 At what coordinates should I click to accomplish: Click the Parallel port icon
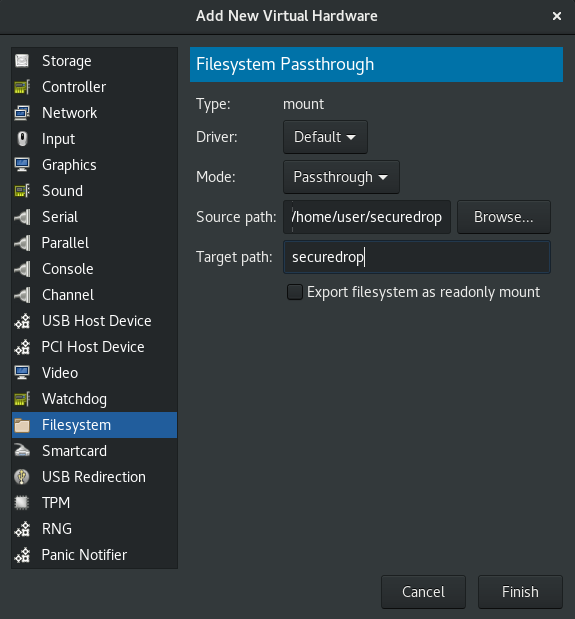click(22, 243)
